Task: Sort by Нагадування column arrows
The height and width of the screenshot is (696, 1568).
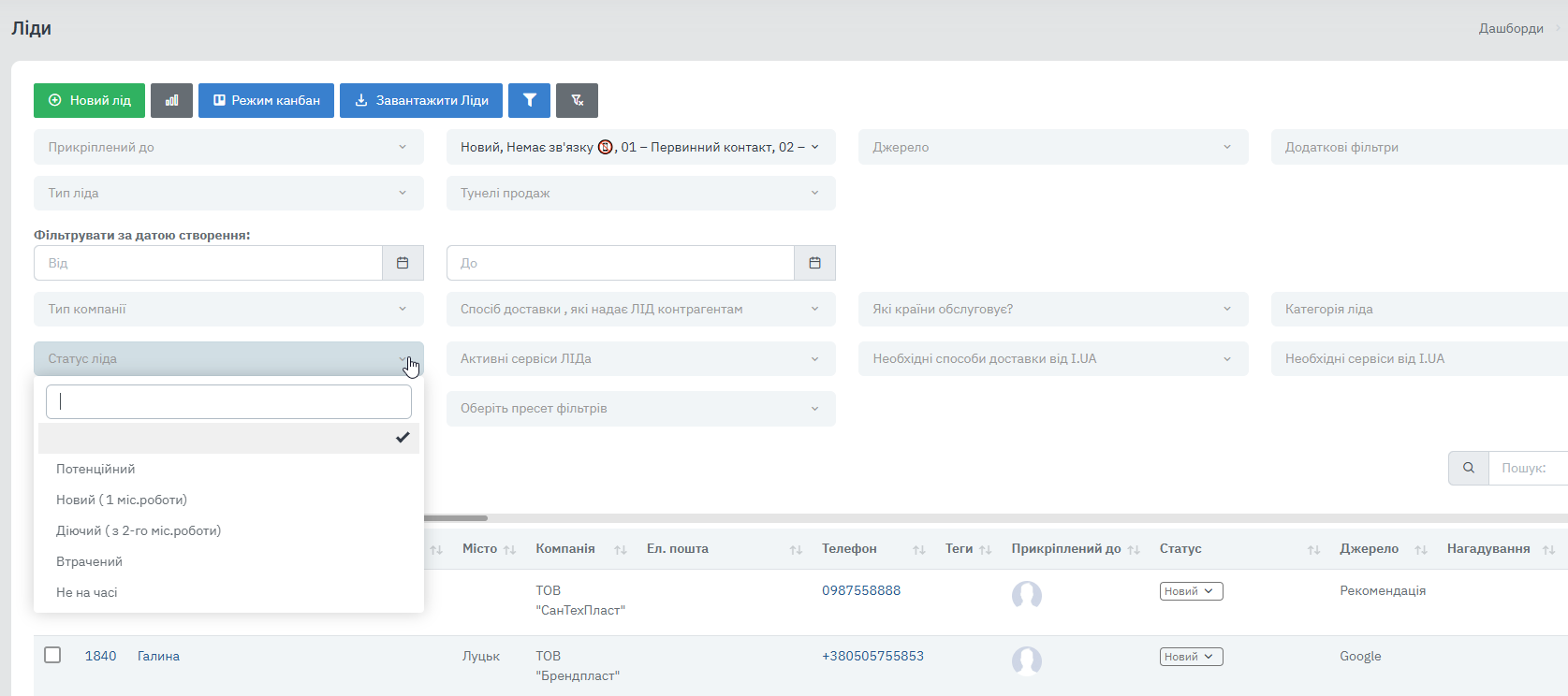Action: pyautogui.click(x=1549, y=550)
